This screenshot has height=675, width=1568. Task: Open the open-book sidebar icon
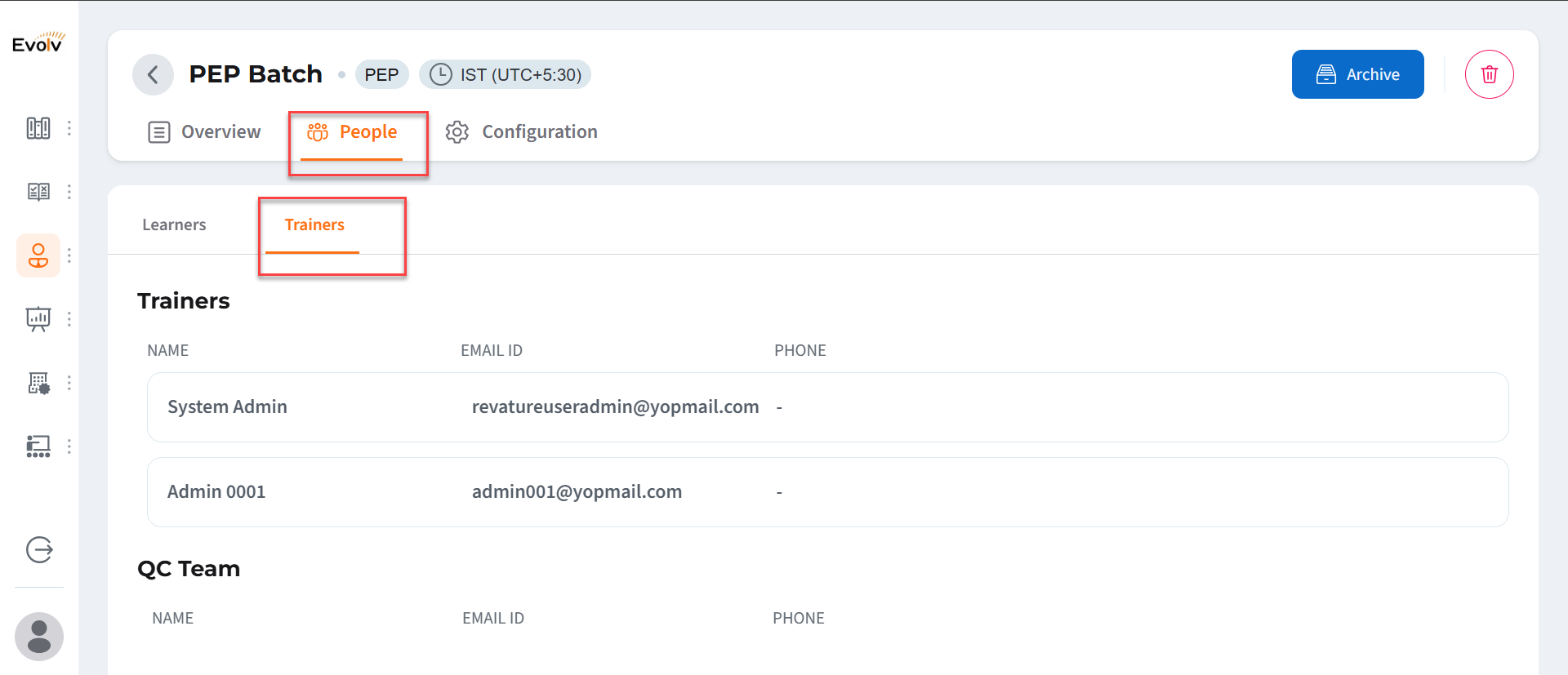click(38, 192)
